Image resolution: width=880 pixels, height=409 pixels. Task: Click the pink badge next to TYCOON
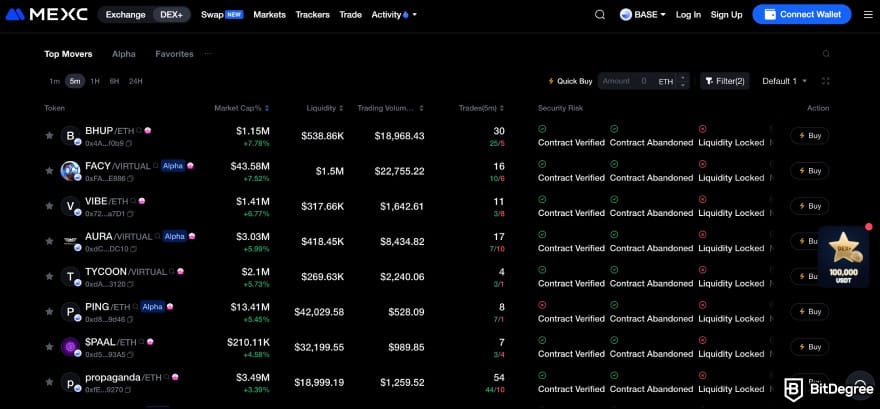coord(180,272)
